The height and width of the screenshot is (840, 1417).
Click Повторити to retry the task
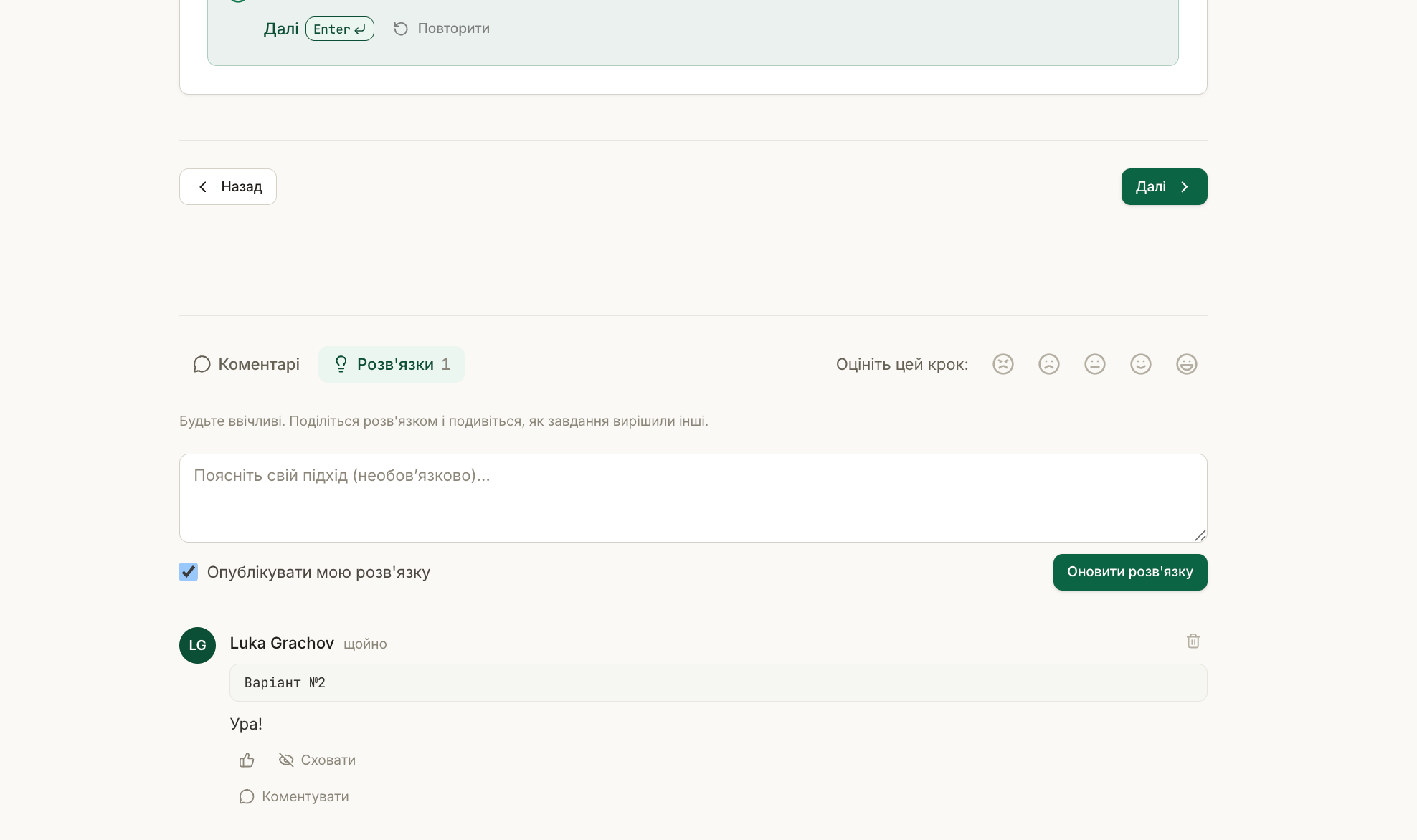click(x=442, y=29)
